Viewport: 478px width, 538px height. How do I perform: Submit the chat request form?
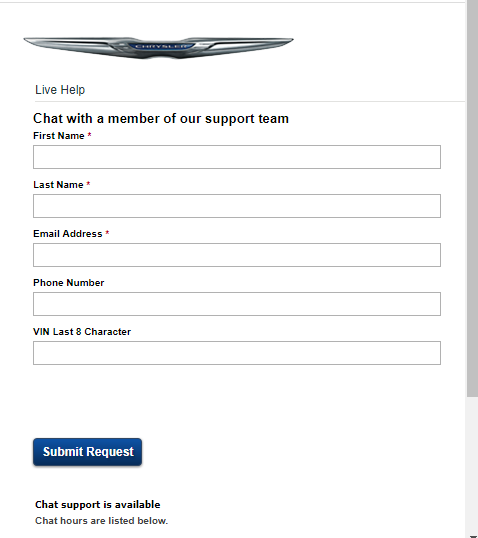click(88, 452)
